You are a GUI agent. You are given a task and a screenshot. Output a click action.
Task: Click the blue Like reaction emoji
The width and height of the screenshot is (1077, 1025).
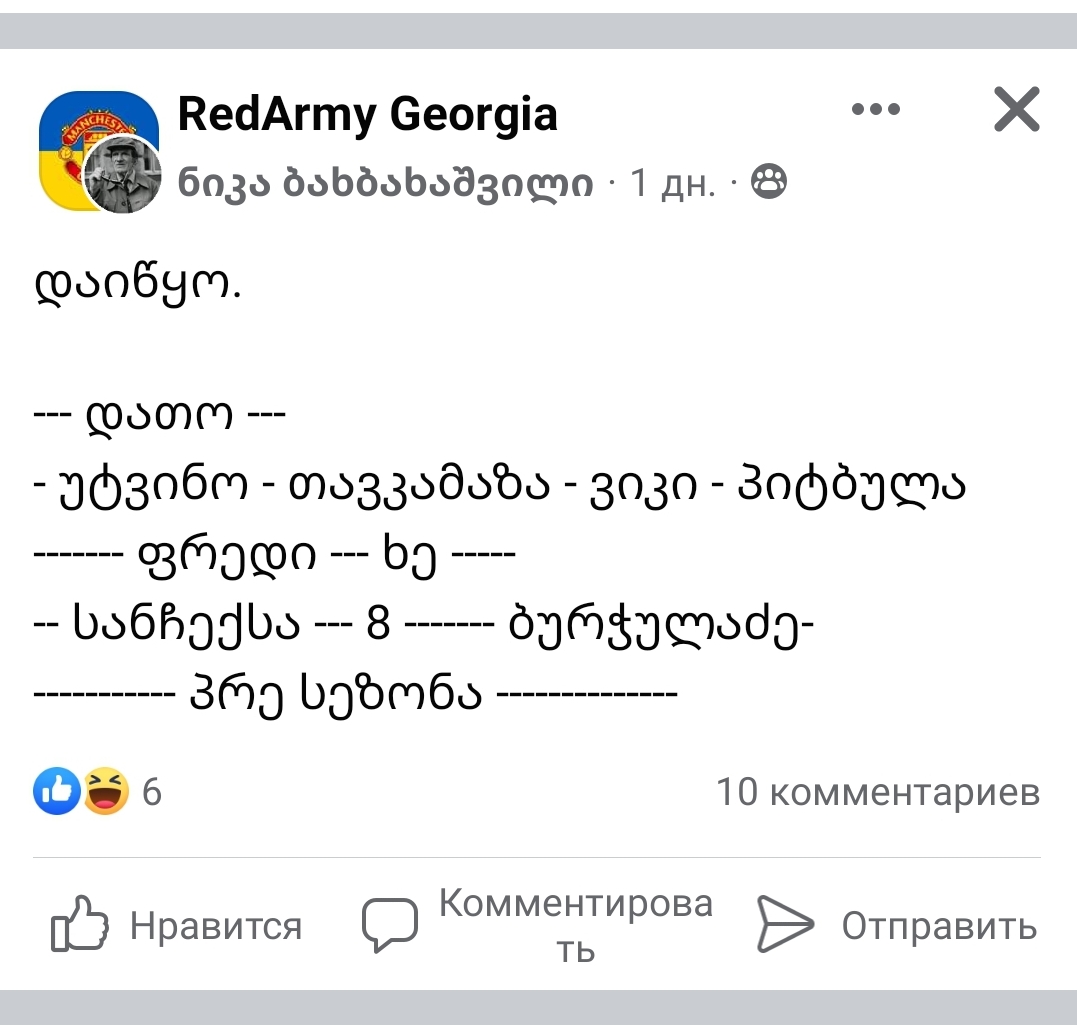(57, 792)
